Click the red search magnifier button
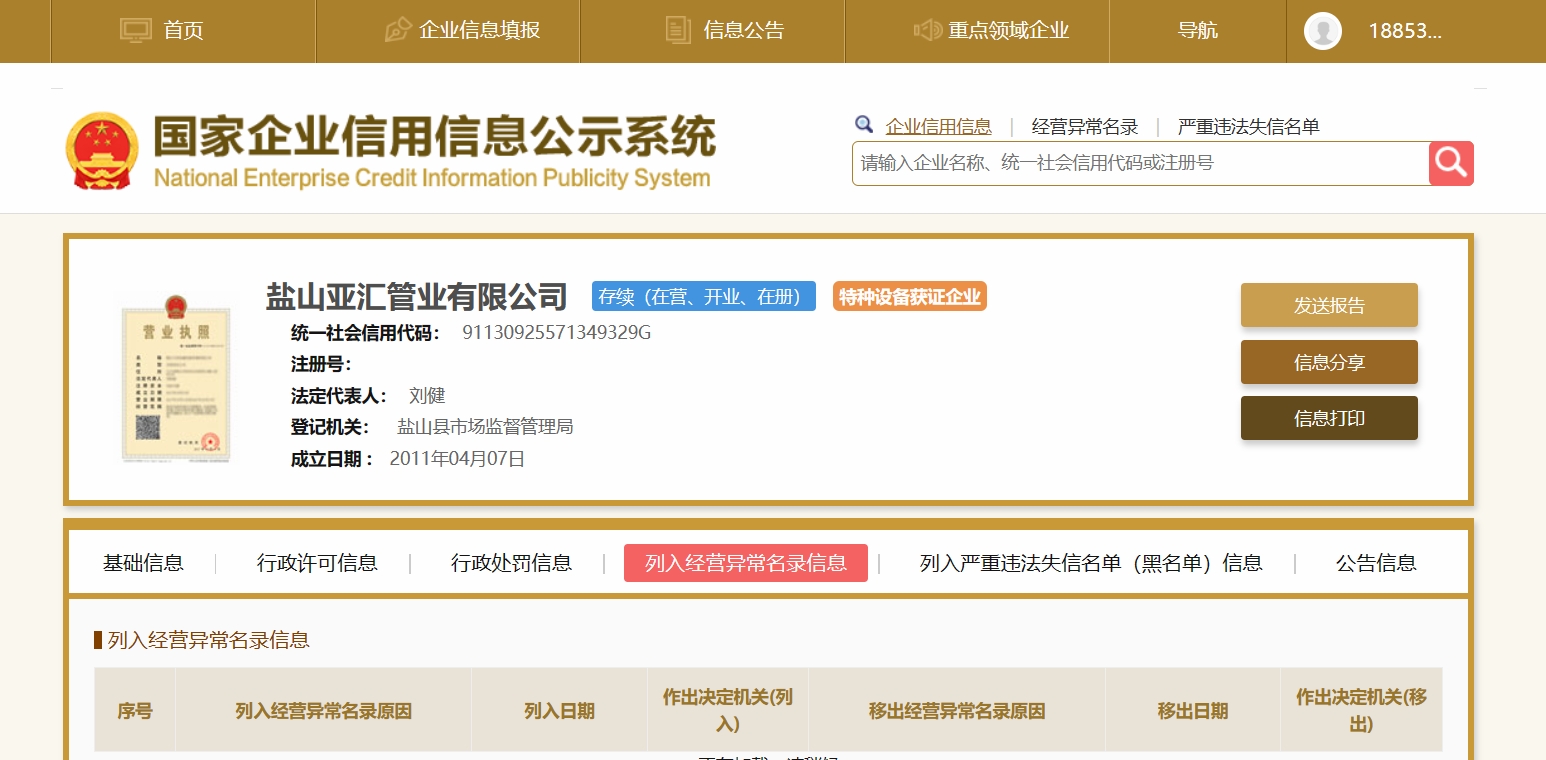Viewport: 1546px width, 760px height. tap(1451, 163)
